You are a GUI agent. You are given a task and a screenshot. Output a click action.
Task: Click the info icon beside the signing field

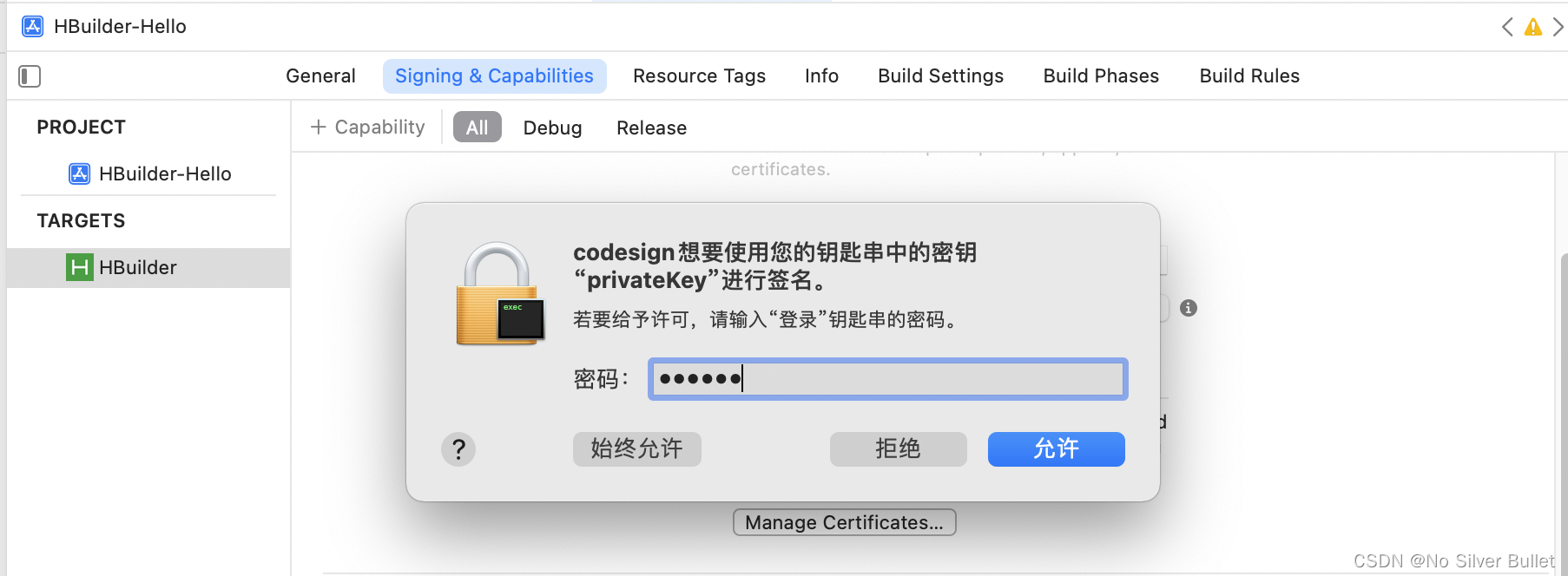[1189, 308]
